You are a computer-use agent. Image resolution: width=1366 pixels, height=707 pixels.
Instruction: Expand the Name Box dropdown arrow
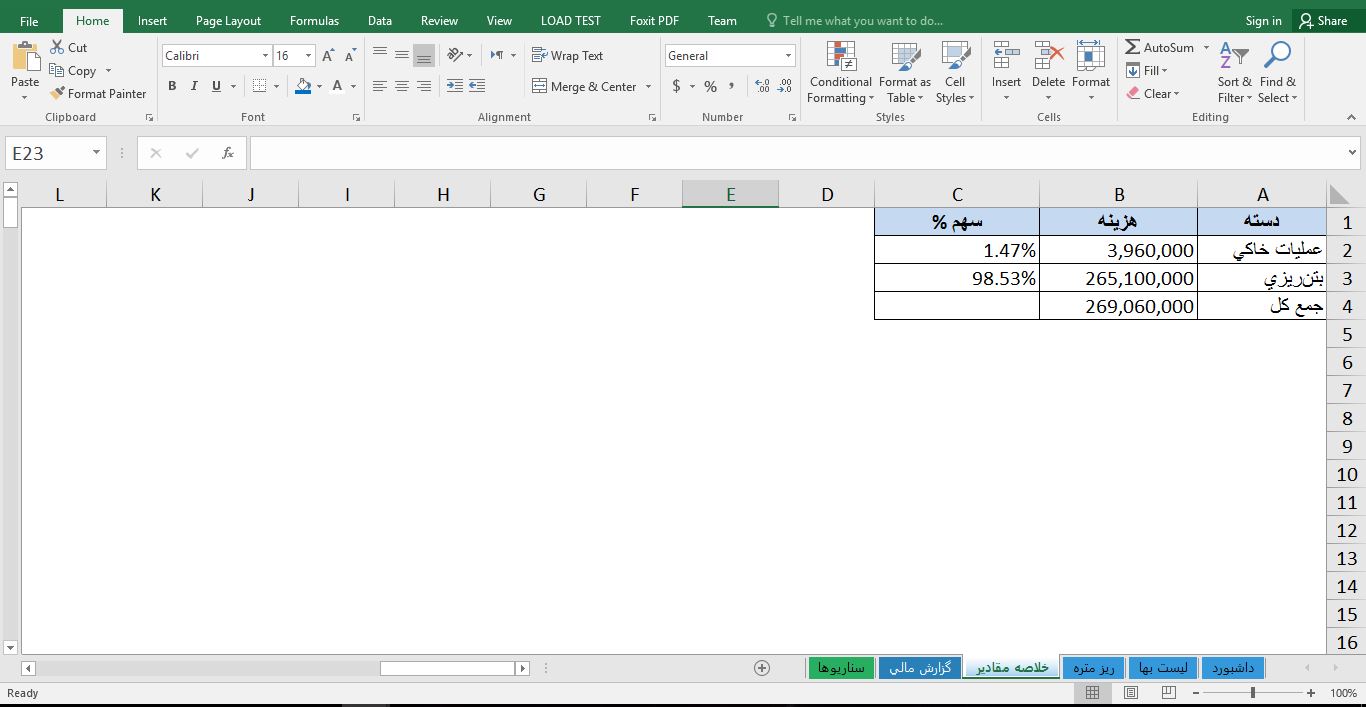point(96,153)
